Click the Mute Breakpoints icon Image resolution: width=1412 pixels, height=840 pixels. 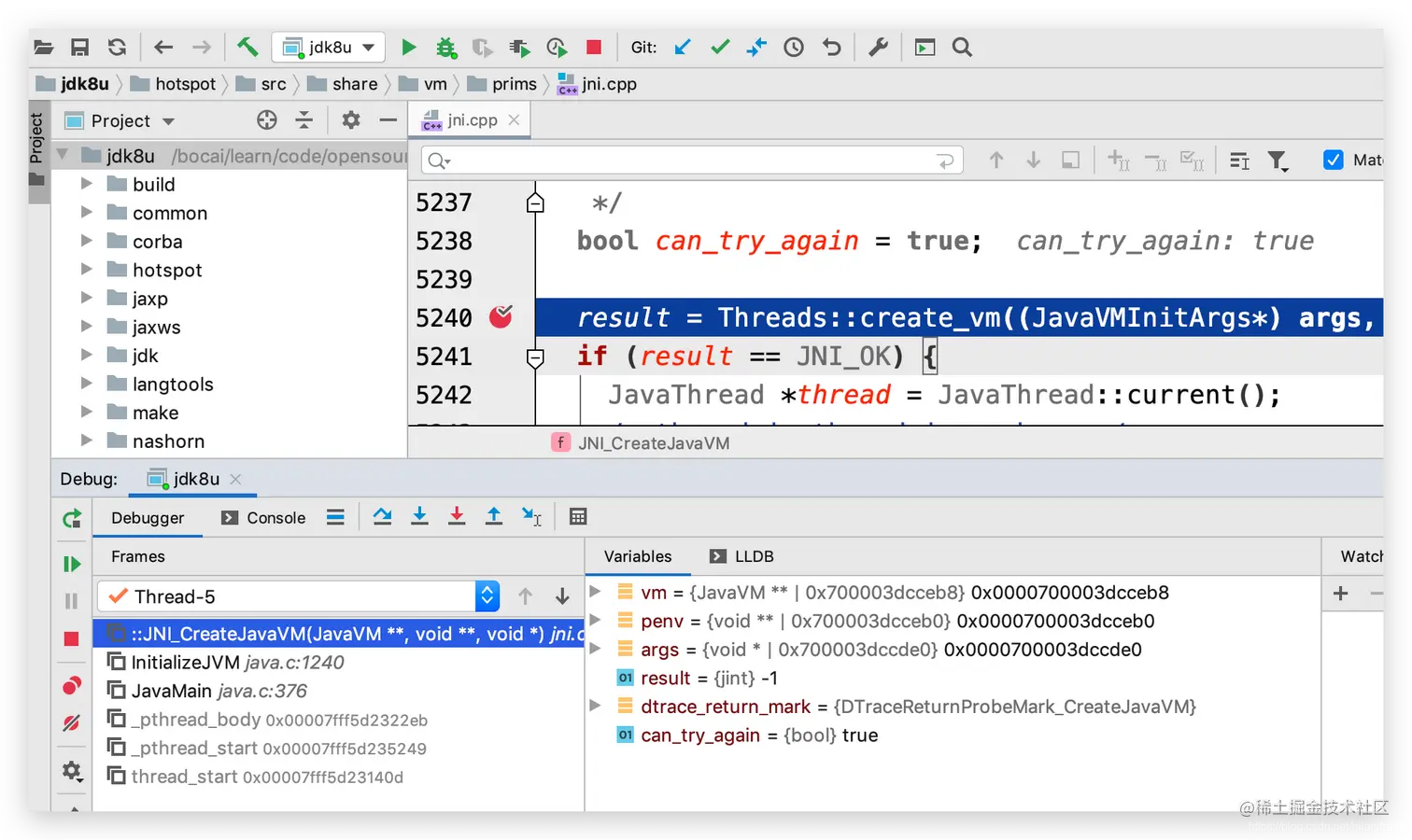[x=71, y=722]
